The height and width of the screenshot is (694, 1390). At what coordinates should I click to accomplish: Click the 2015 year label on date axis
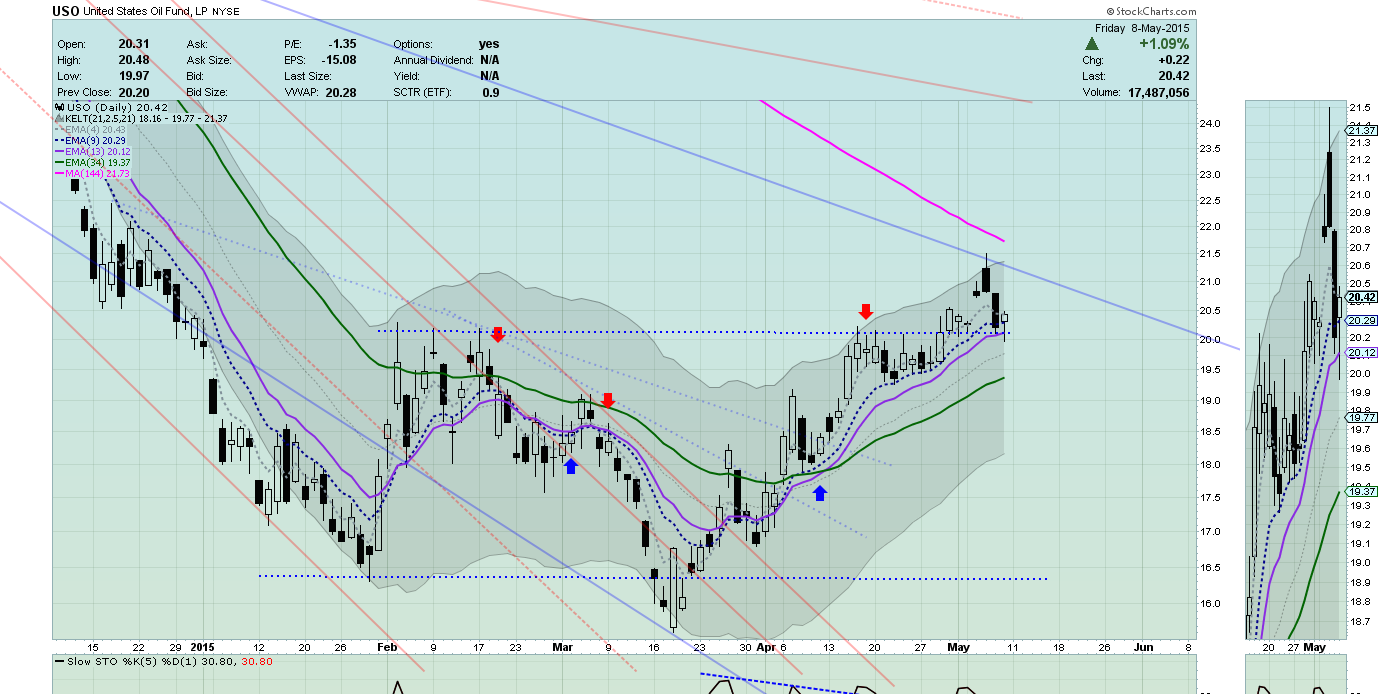click(203, 647)
